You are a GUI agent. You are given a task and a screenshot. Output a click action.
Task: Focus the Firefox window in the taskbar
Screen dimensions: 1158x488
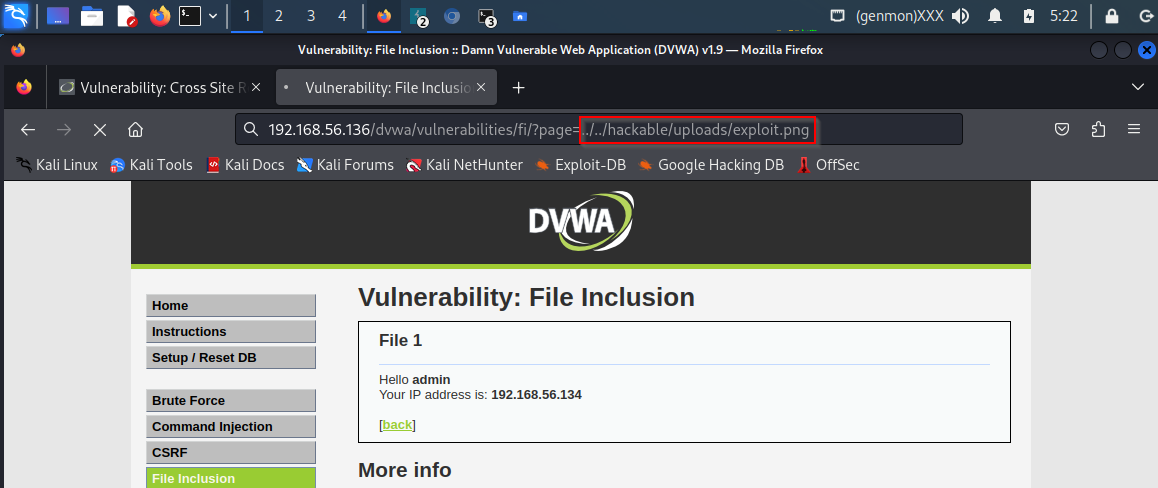point(384,16)
